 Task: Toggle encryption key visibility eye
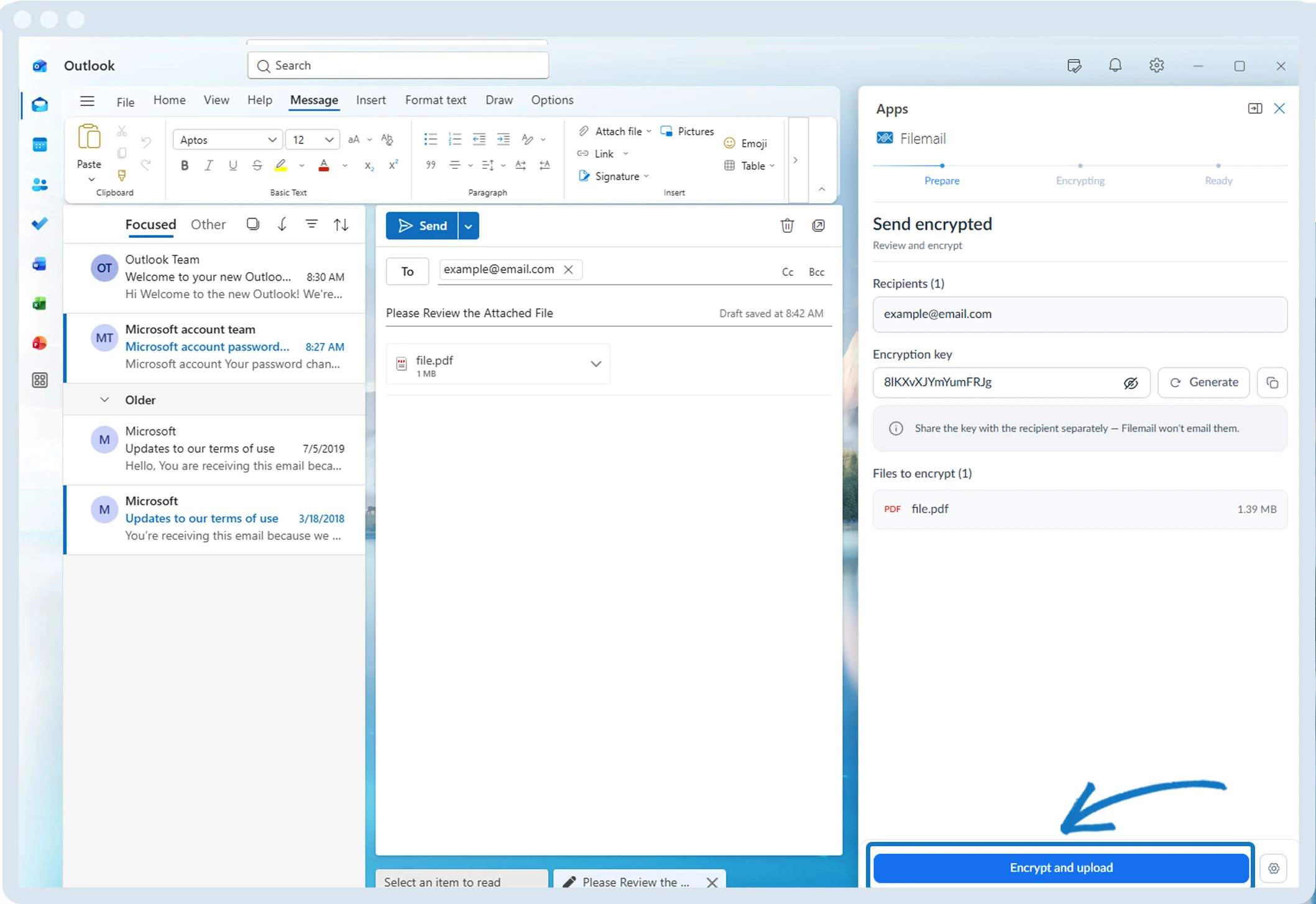1131,383
